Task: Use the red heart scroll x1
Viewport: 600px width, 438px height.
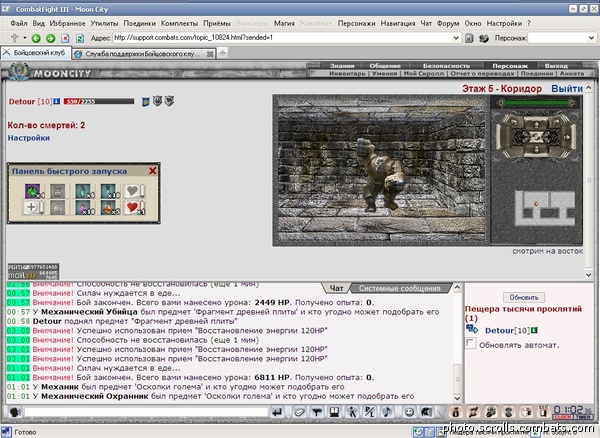Action: tap(133, 207)
